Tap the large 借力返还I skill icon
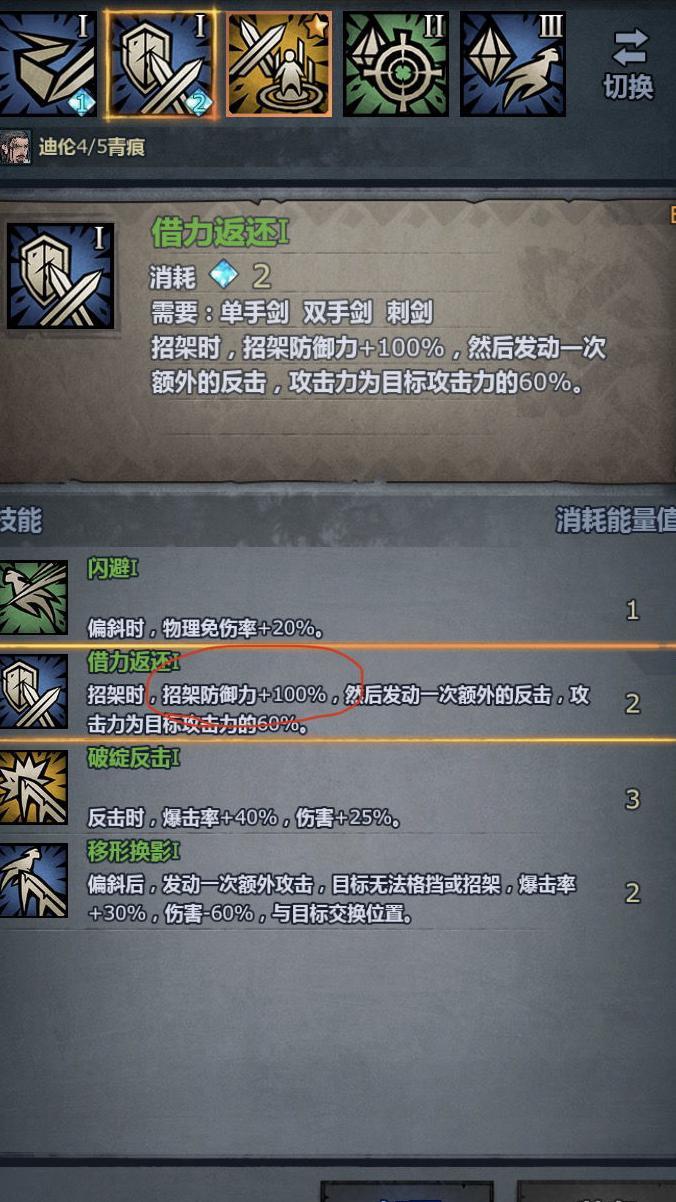676x1202 pixels. point(60,276)
